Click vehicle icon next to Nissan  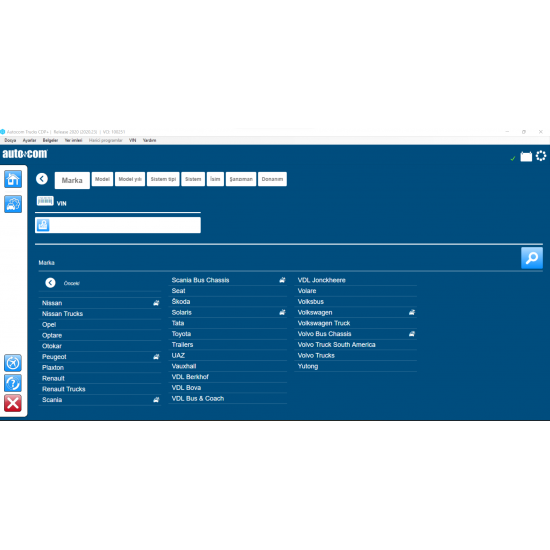tap(156, 303)
